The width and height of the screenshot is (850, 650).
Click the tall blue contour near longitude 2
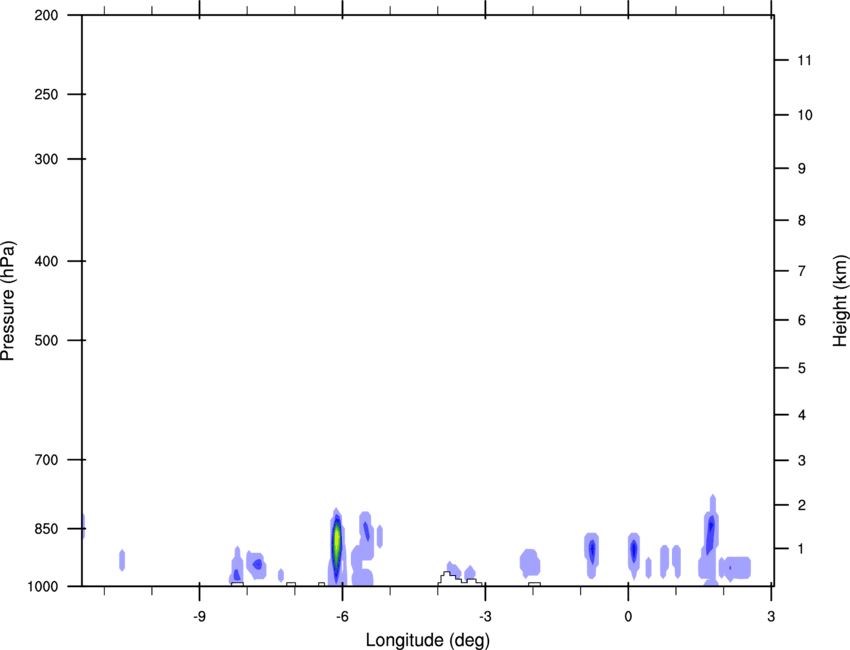[x=710, y=534]
